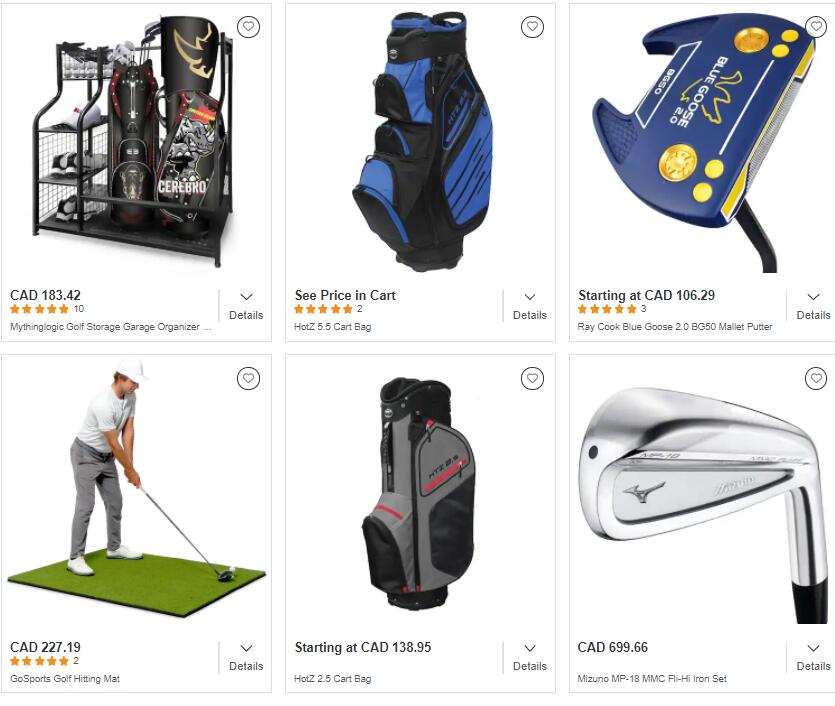Click the heart icon on HotZ 2.5 Cart Bag
The width and height of the screenshot is (835, 706).
tap(532, 379)
